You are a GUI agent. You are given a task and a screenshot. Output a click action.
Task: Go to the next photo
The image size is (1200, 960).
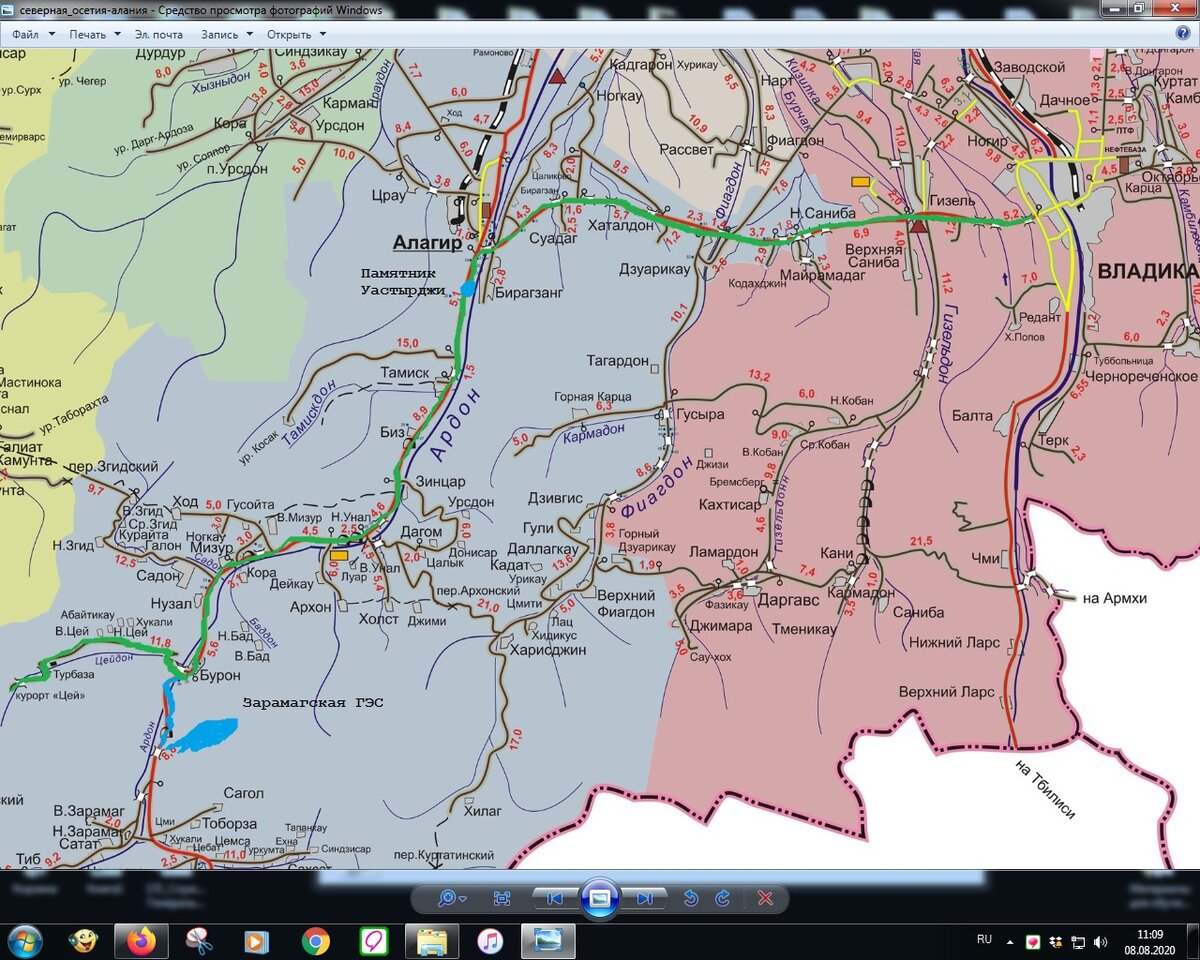645,898
